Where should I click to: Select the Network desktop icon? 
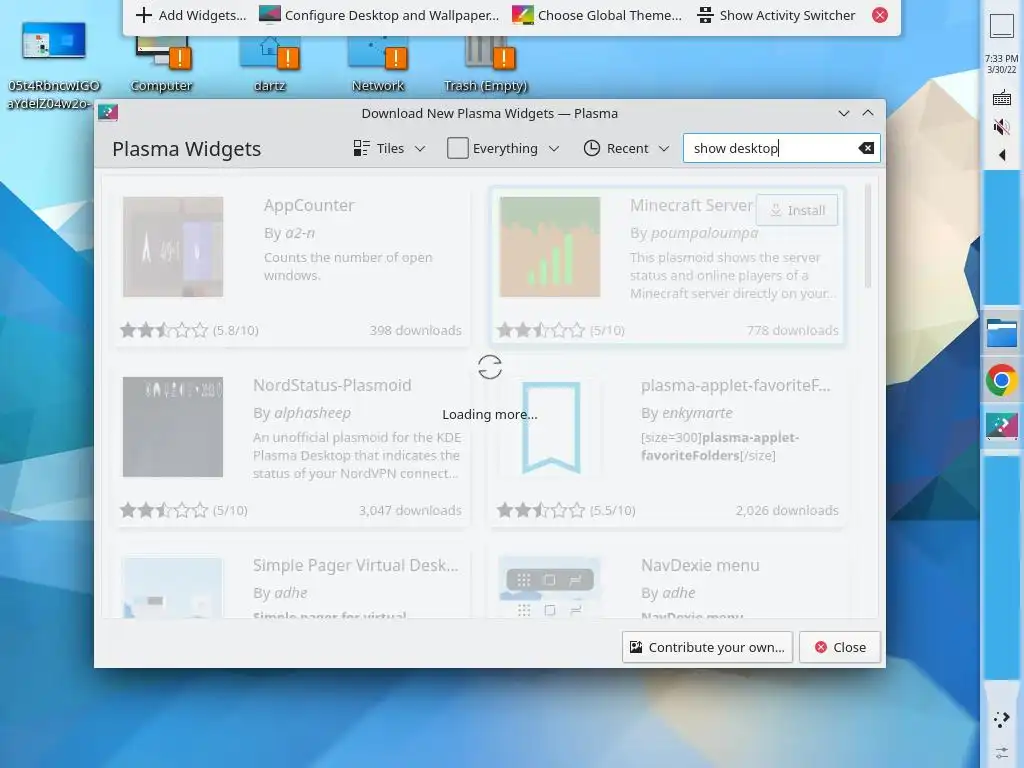(378, 64)
